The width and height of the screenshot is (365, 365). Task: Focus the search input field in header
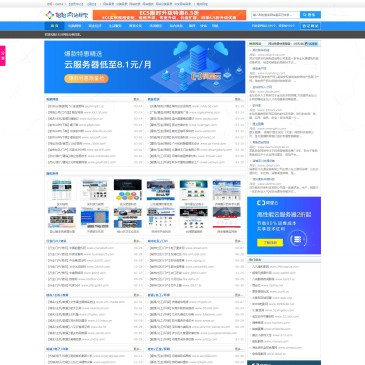point(276,15)
